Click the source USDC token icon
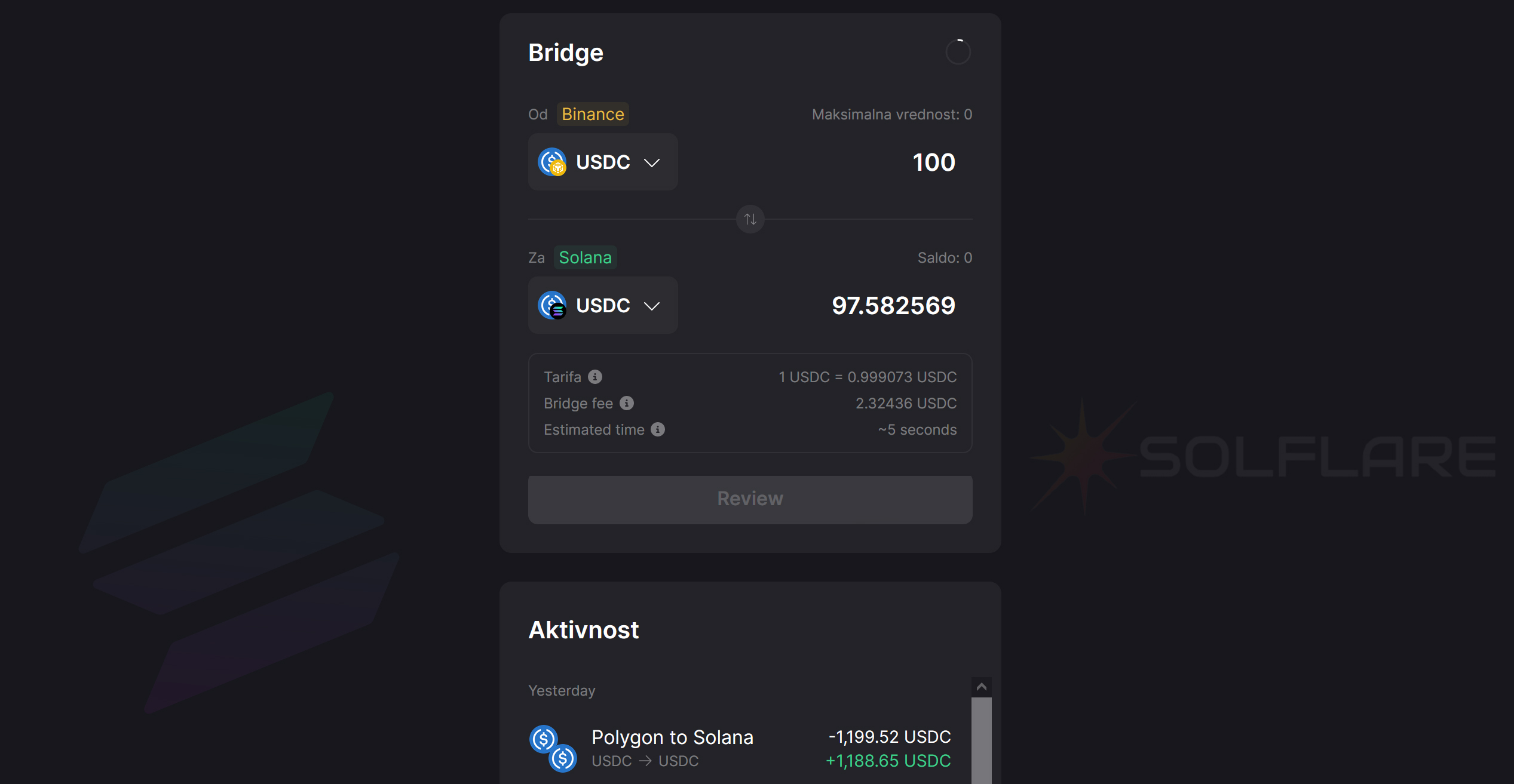Screen dimensions: 1514x784 [x=552, y=162]
